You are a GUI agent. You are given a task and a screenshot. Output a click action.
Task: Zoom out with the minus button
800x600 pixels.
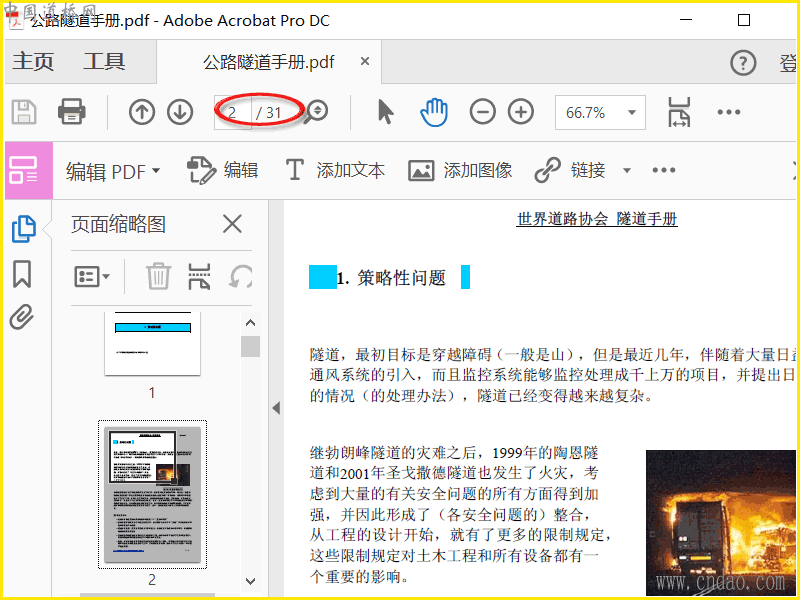click(483, 112)
